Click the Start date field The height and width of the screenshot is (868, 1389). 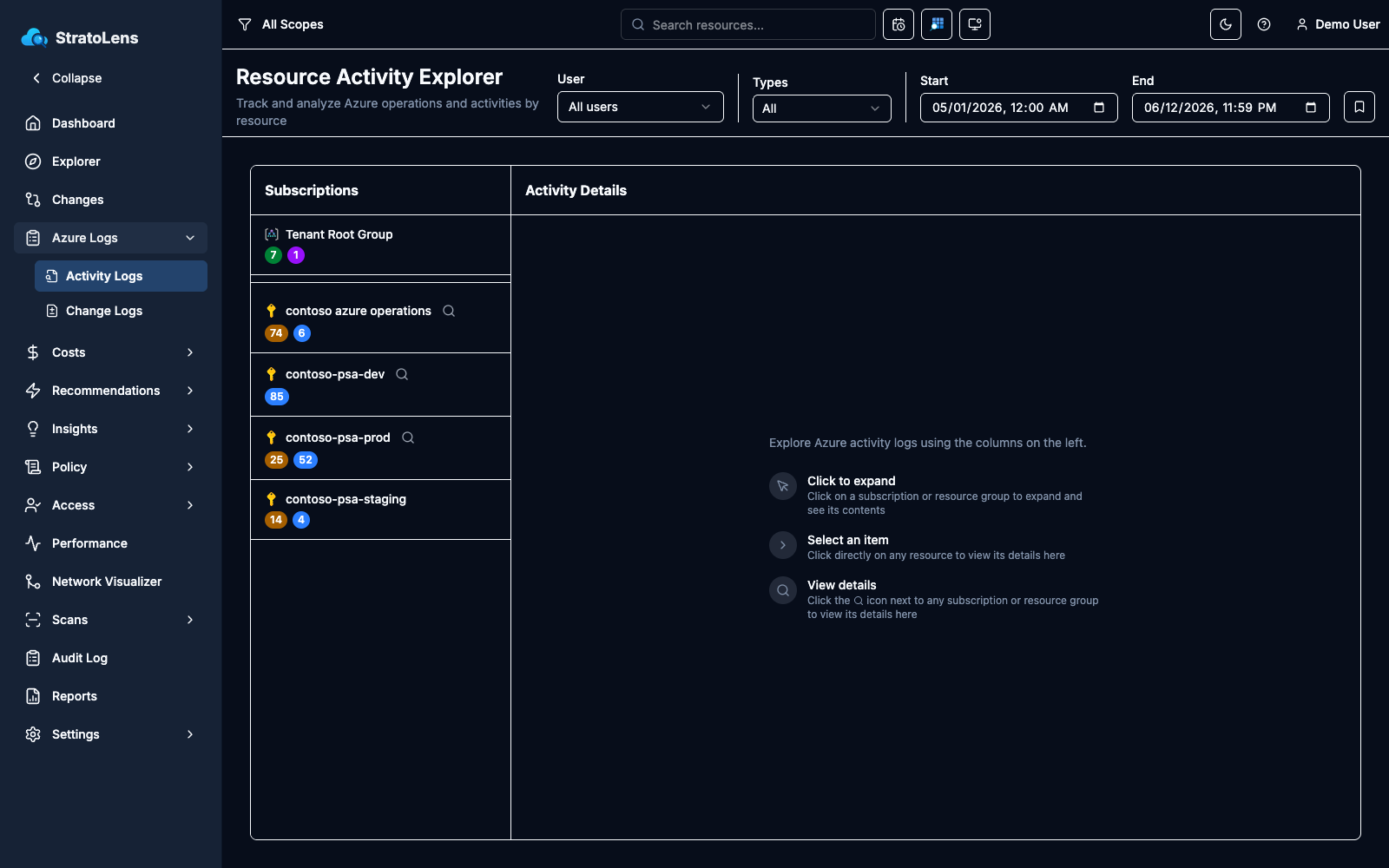(x=1019, y=108)
